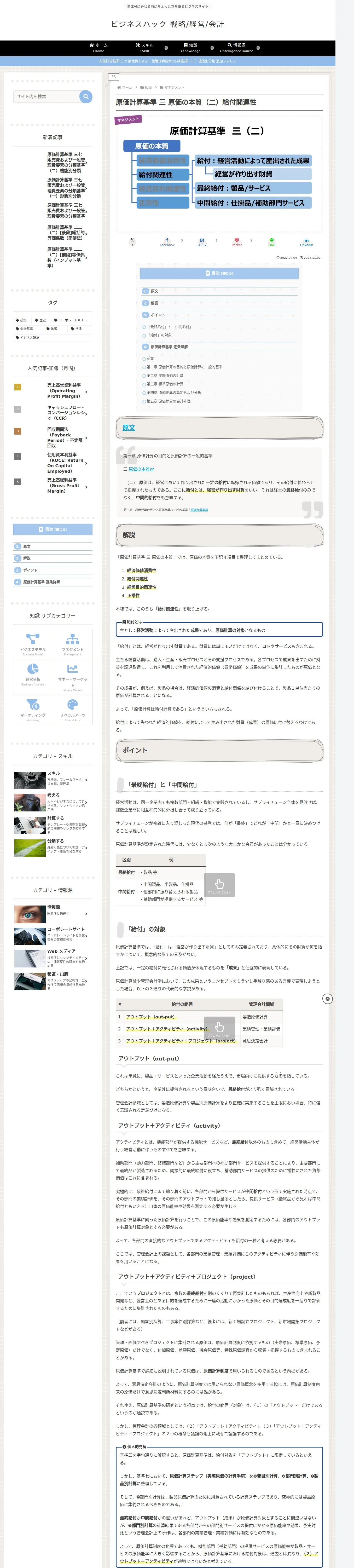The width and height of the screenshot is (354, 1568).
Task: Open スキル category card with thumbnail
Action: click(53, 780)
